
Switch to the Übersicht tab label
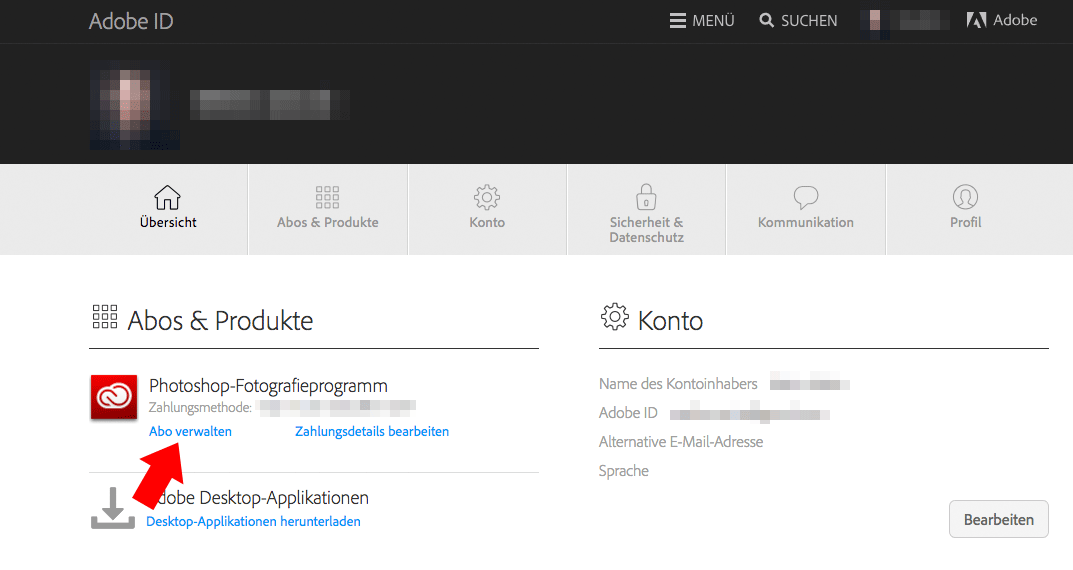168,222
